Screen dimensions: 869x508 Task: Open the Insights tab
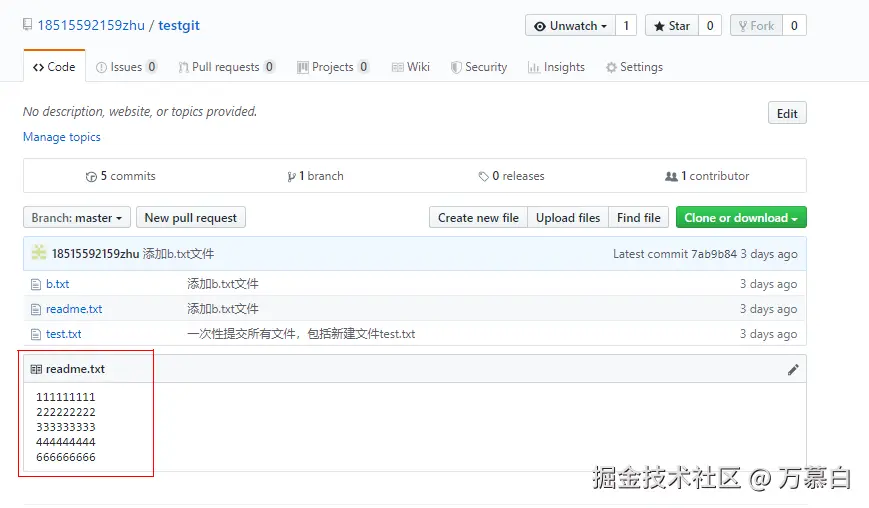point(556,67)
